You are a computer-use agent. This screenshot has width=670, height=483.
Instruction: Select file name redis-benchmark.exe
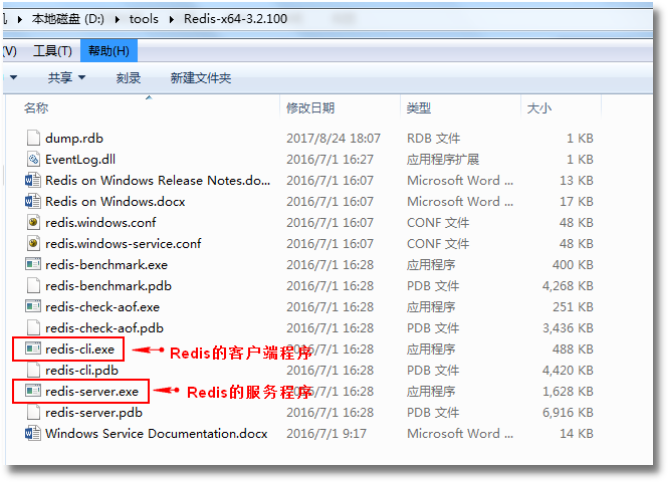[x=106, y=265]
